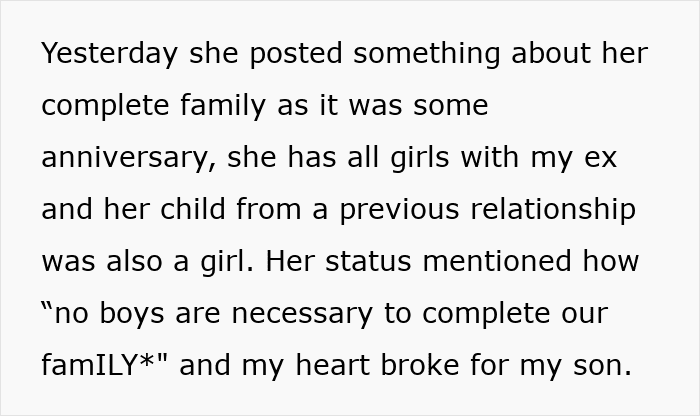Select the word "our" ending the quote line

tap(584, 314)
